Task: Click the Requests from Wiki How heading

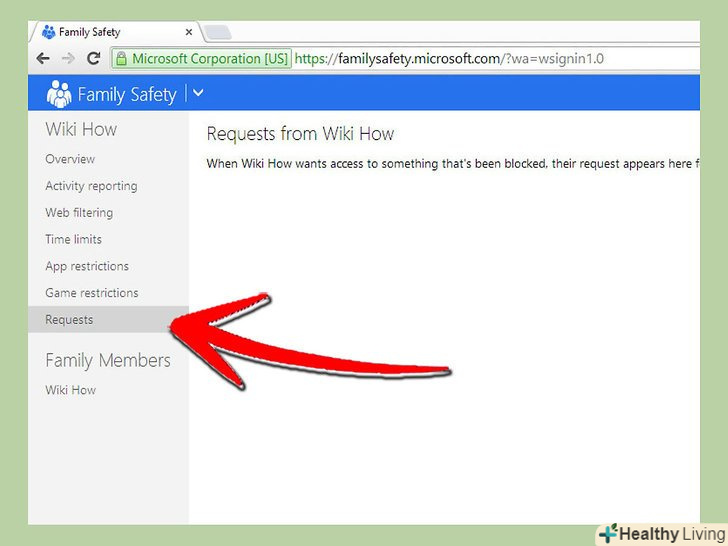Action: (300, 134)
